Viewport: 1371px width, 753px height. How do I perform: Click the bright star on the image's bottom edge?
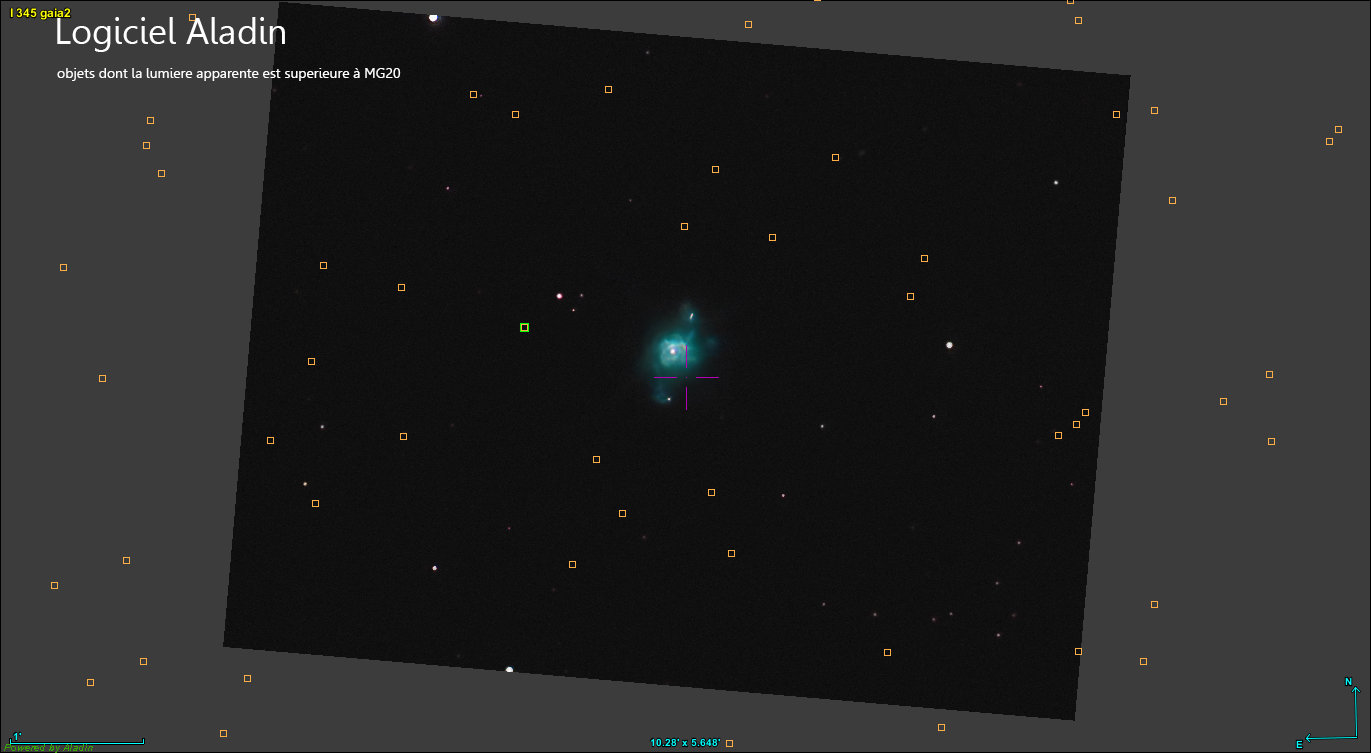pos(509,669)
